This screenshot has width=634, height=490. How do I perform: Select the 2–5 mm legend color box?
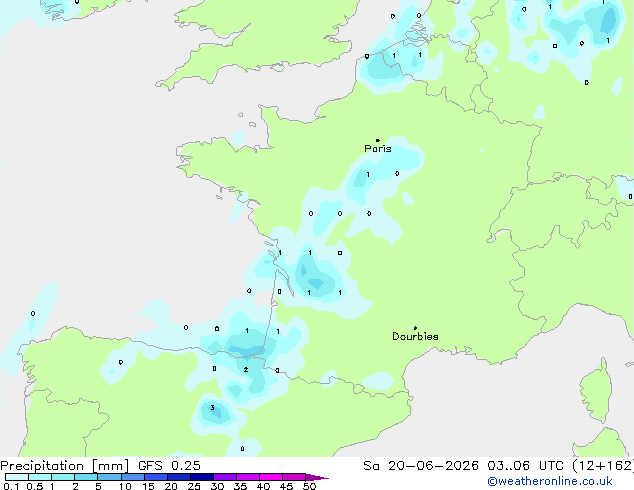pyautogui.click(x=86, y=477)
